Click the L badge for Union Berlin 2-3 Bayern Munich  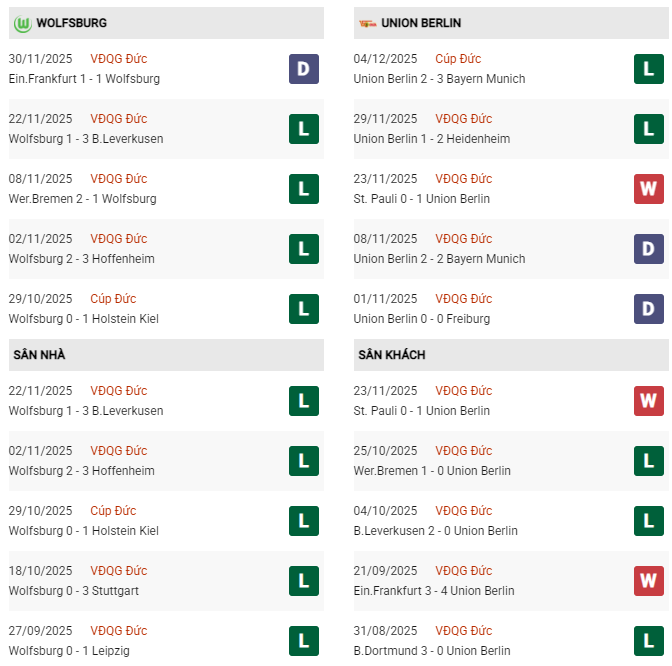pyautogui.click(x=649, y=69)
